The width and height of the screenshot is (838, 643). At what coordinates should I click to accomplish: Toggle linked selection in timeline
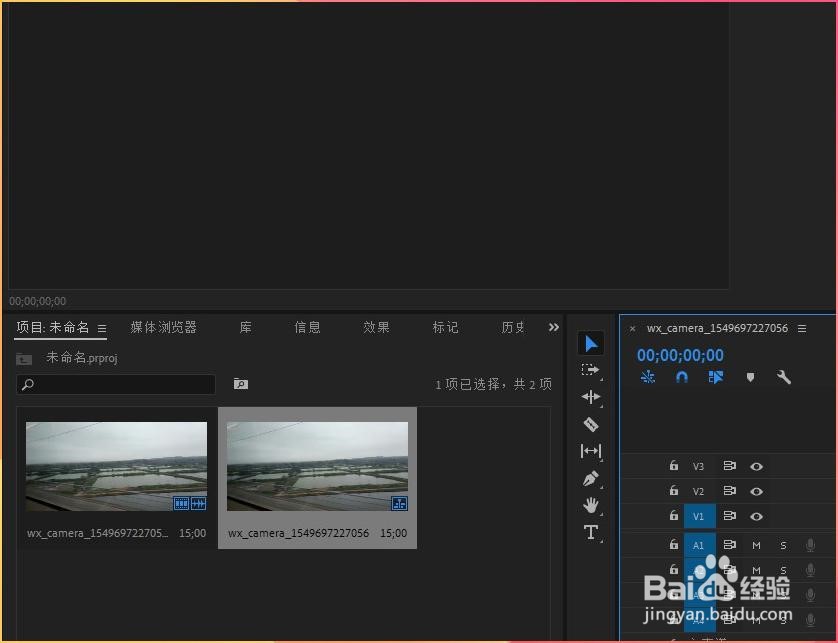[716, 377]
